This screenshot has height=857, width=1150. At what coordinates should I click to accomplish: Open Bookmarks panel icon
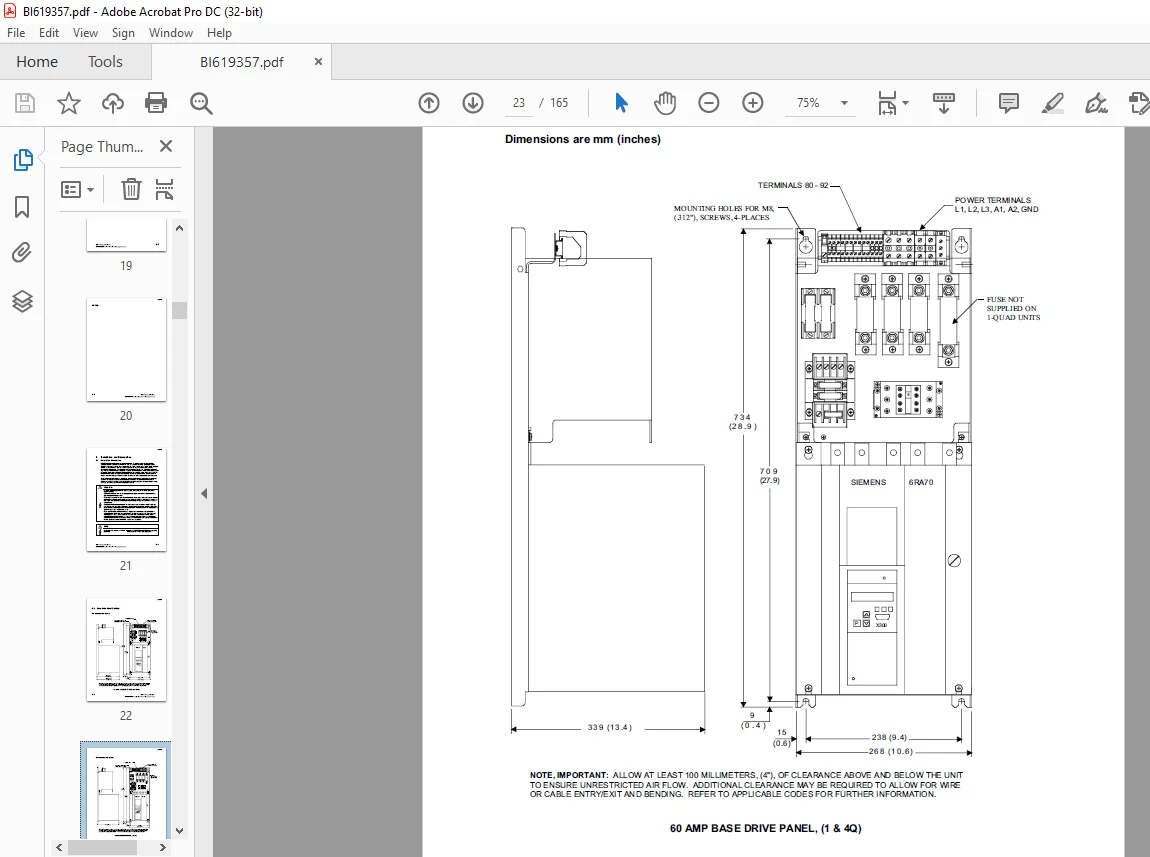(x=22, y=207)
